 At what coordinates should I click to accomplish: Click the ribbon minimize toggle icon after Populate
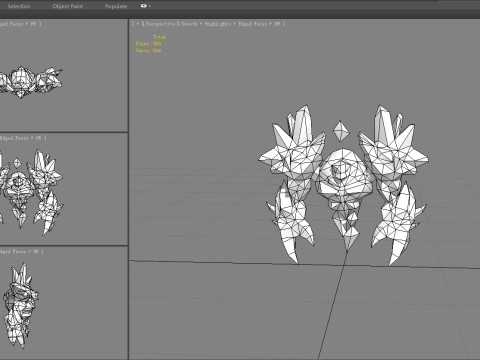coord(145,6)
